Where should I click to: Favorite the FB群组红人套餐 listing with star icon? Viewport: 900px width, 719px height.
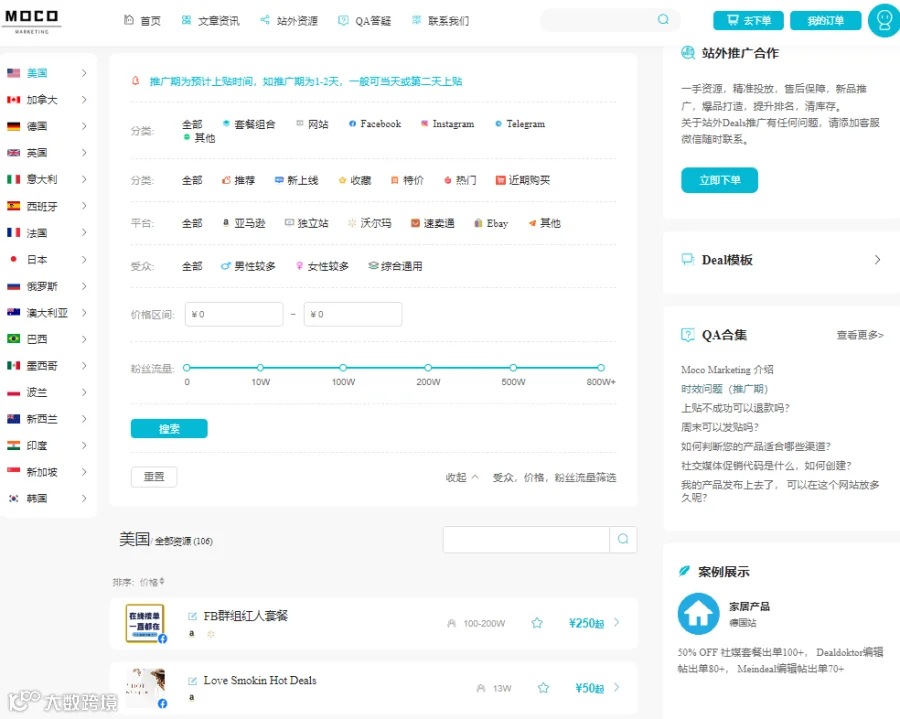pyautogui.click(x=537, y=623)
